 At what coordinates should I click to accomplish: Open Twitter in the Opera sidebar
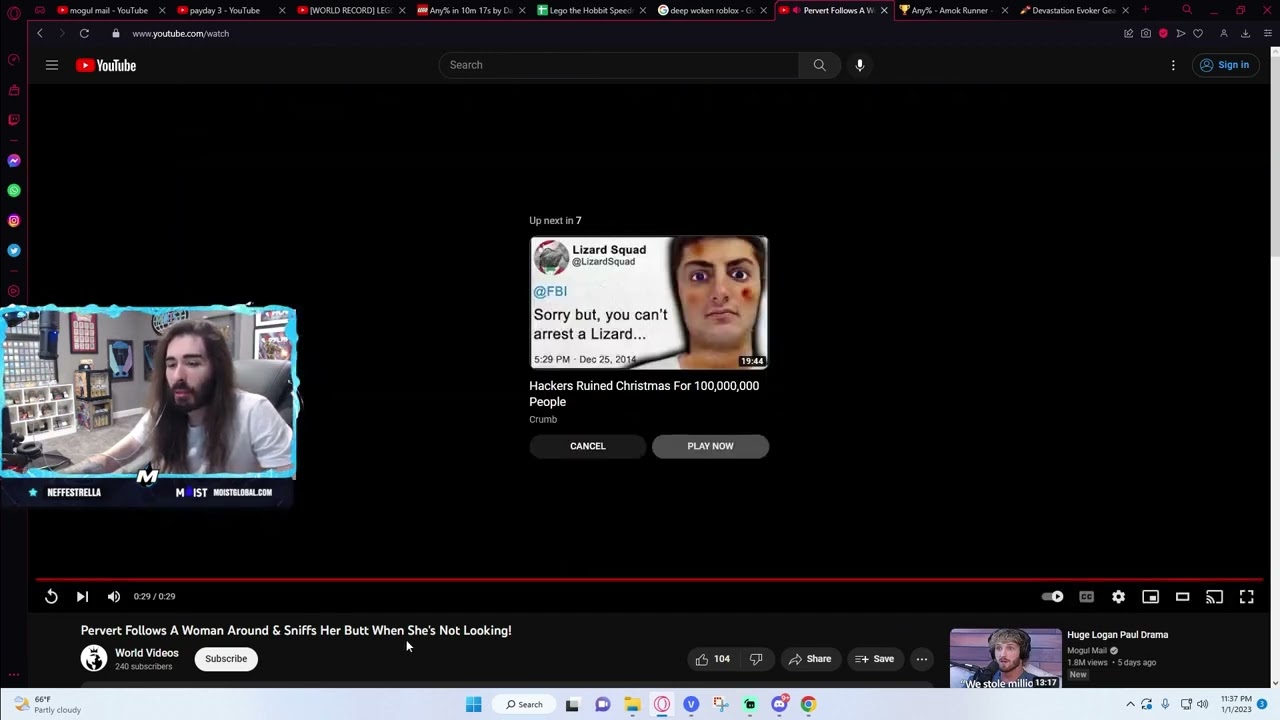click(x=14, y=250)
